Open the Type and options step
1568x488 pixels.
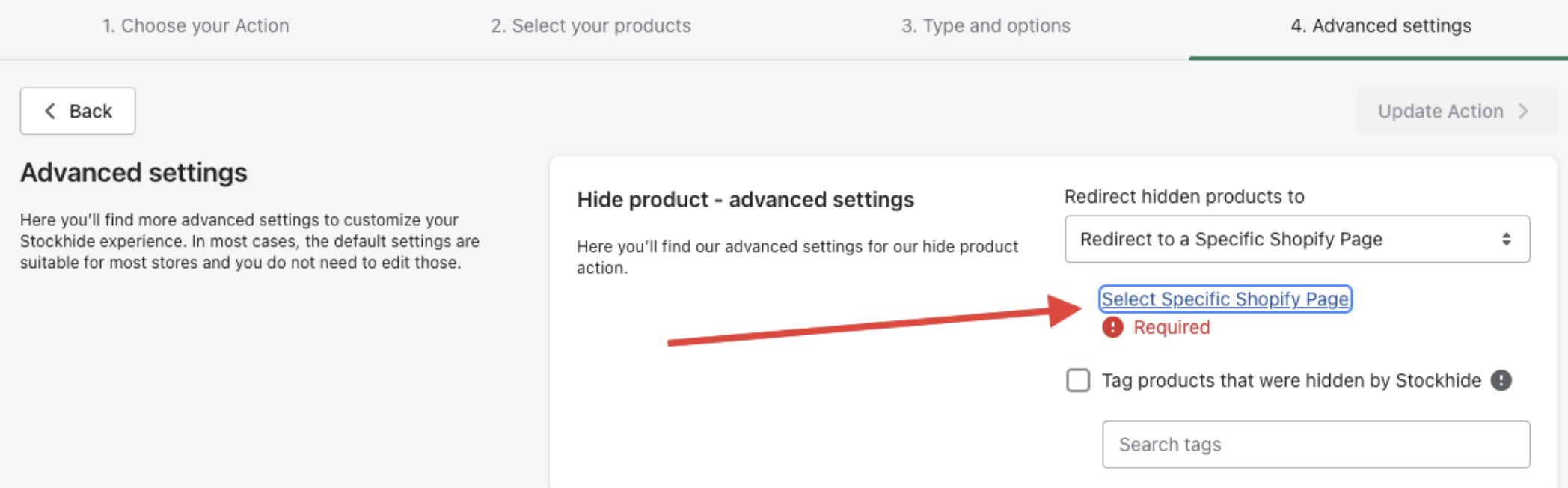pos(985,26)
